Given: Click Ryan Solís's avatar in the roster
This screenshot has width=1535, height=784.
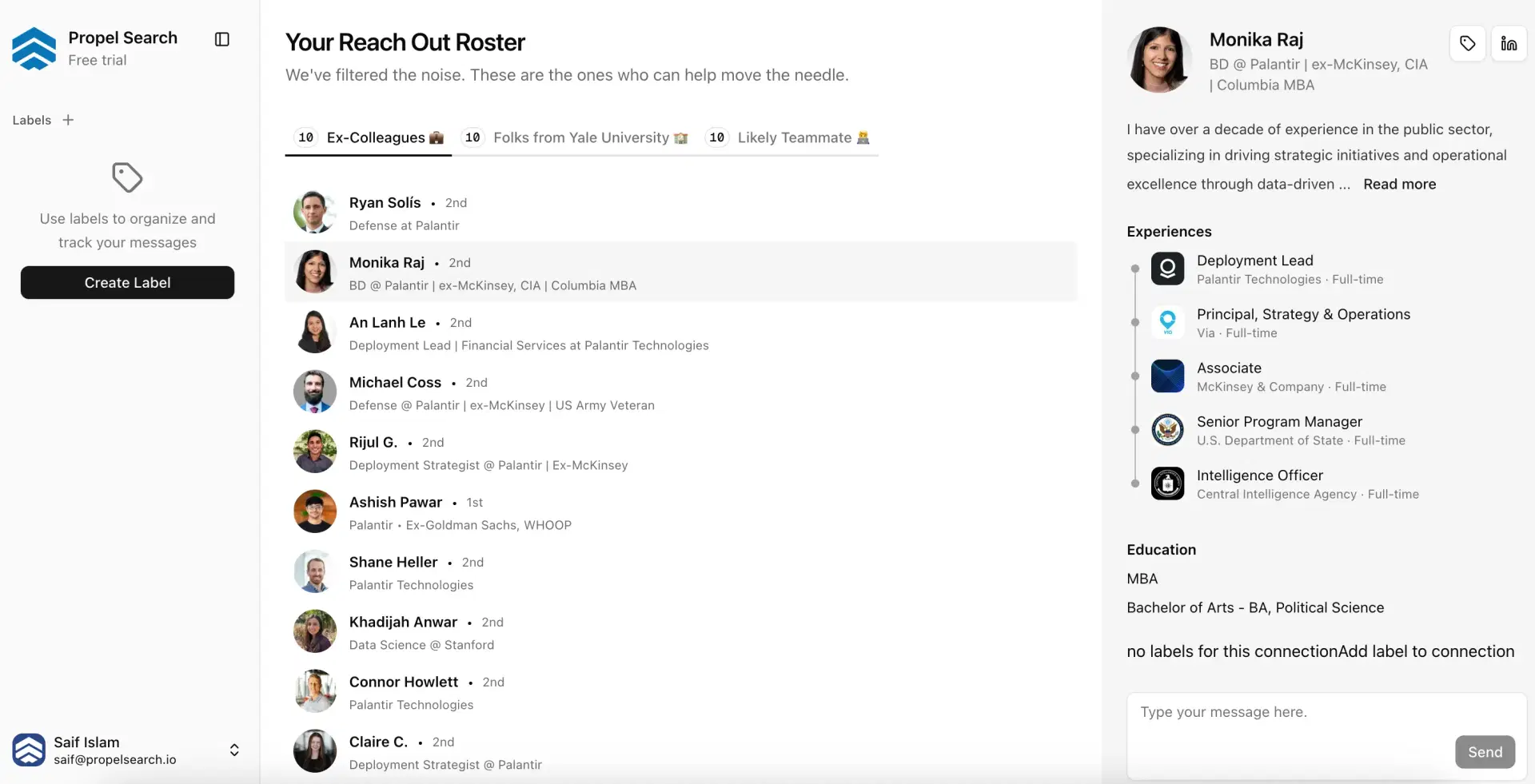Looking at the screenshot, I should (x=315, y=212).
